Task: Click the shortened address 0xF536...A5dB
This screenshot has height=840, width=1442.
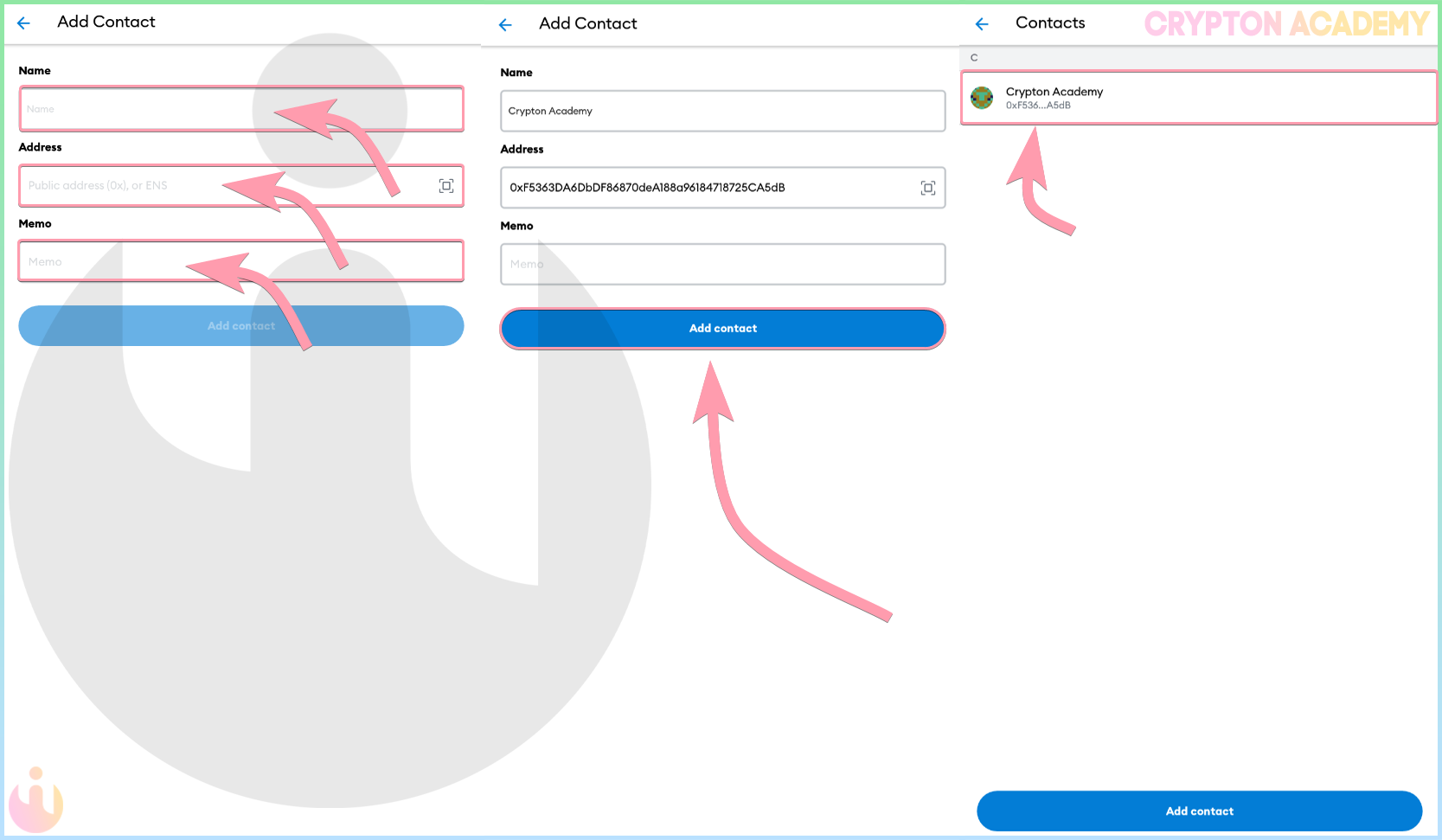Action: pyautogui.click(x=1038, y=106)
